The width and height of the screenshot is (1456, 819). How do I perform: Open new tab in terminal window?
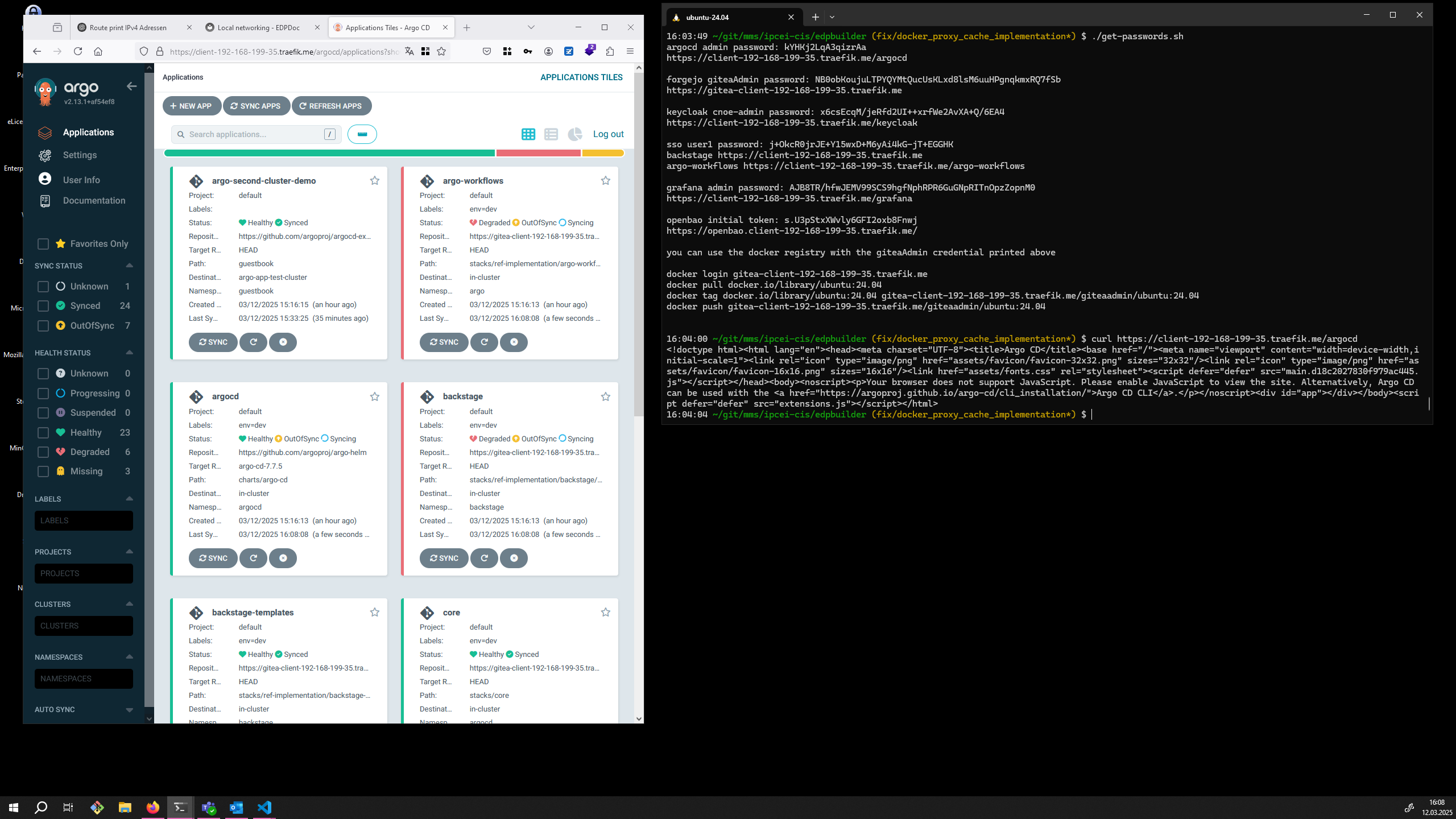815,17
